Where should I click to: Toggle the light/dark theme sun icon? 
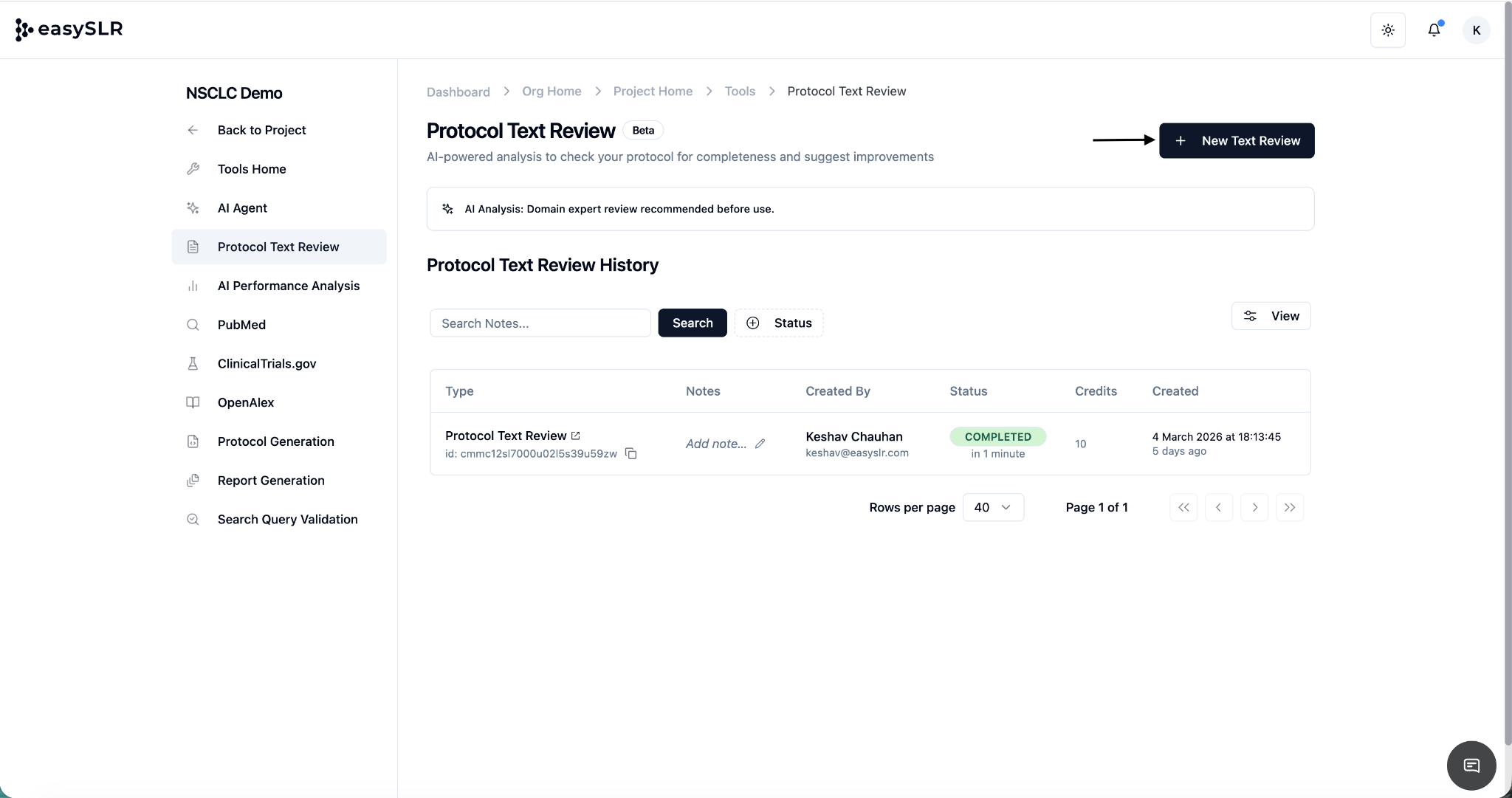click(x=1388, y=30)
